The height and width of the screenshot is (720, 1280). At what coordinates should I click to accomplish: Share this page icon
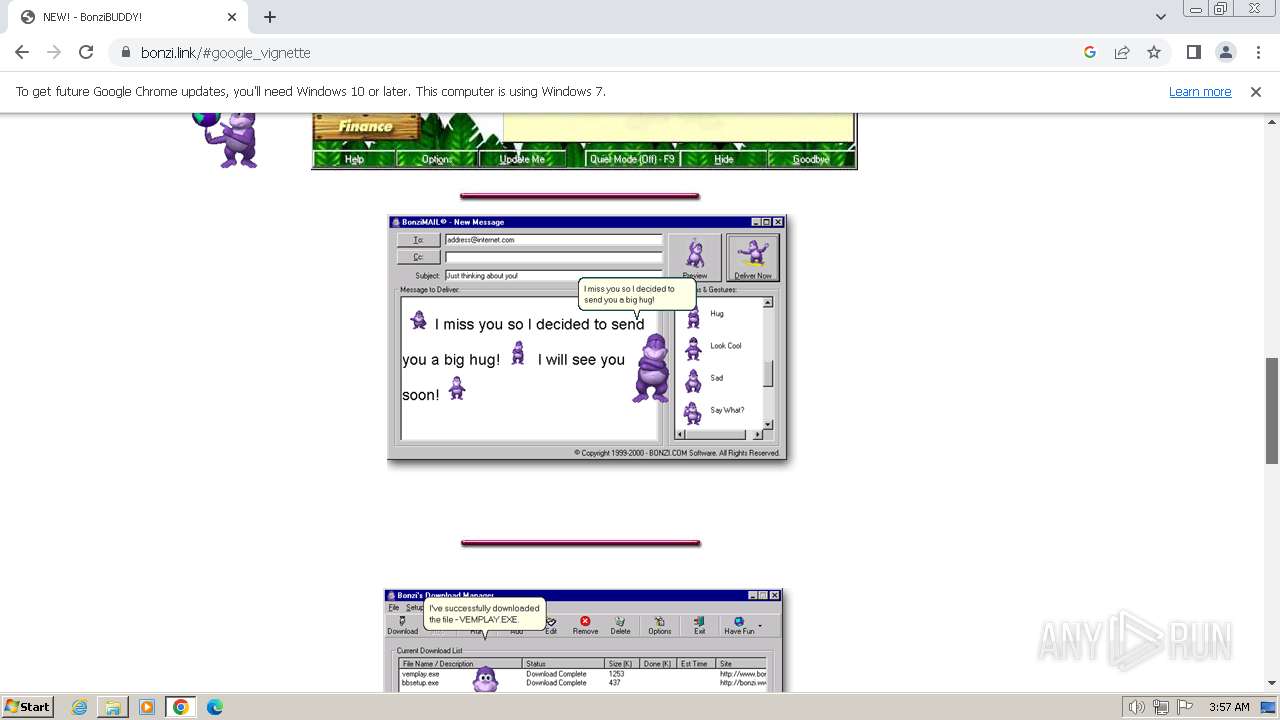pyautogui.click(x=1122, y=52)
